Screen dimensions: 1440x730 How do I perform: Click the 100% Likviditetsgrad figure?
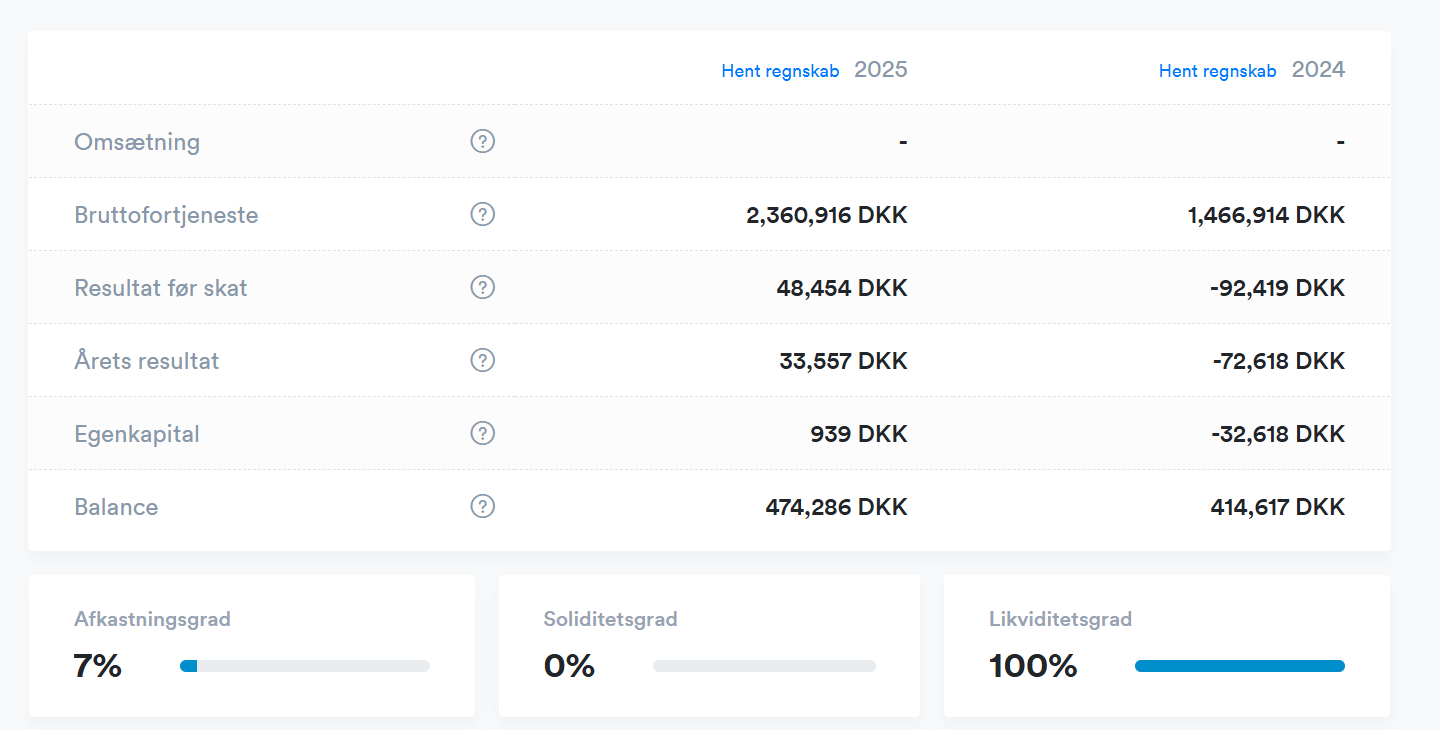tap(1033, 666)
